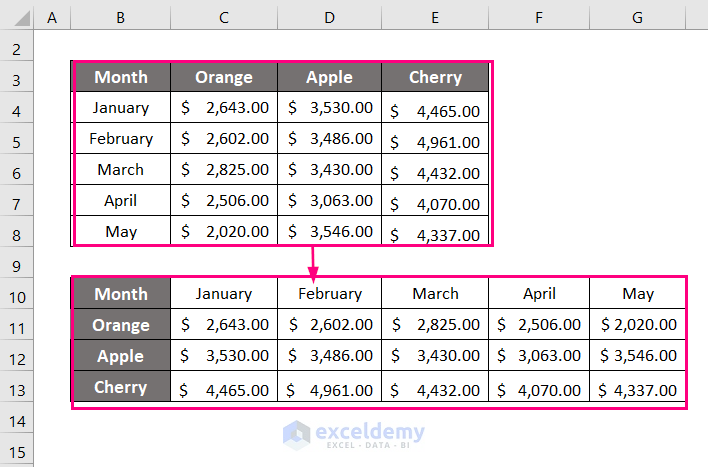The width and height of the screenshot is (708, 467).
Task: Select the March cell in row 10
Action: click(435, 294)
